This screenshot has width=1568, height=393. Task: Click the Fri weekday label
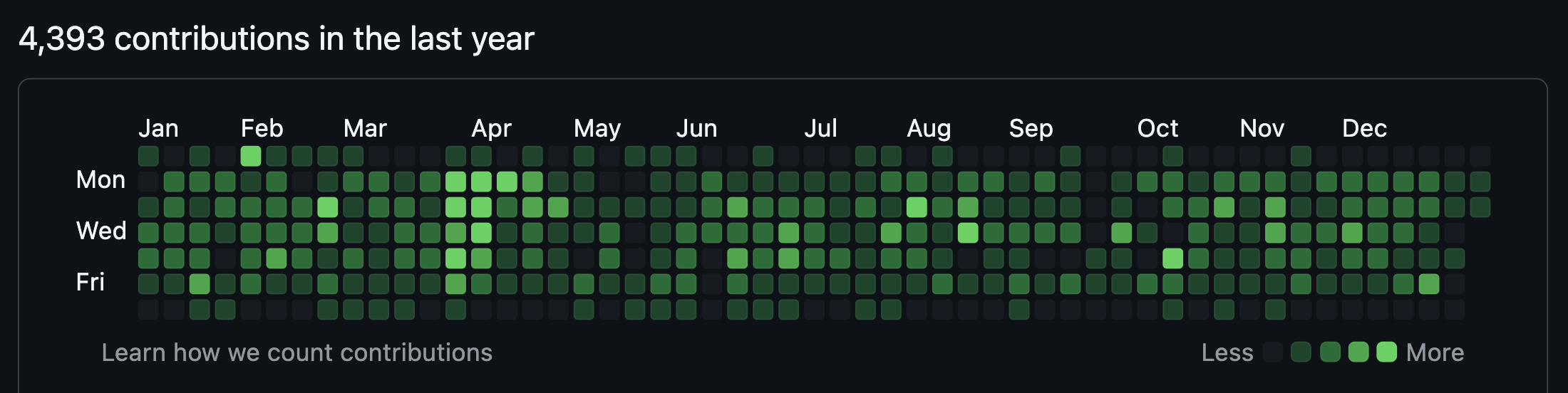[x=91, y=282]
